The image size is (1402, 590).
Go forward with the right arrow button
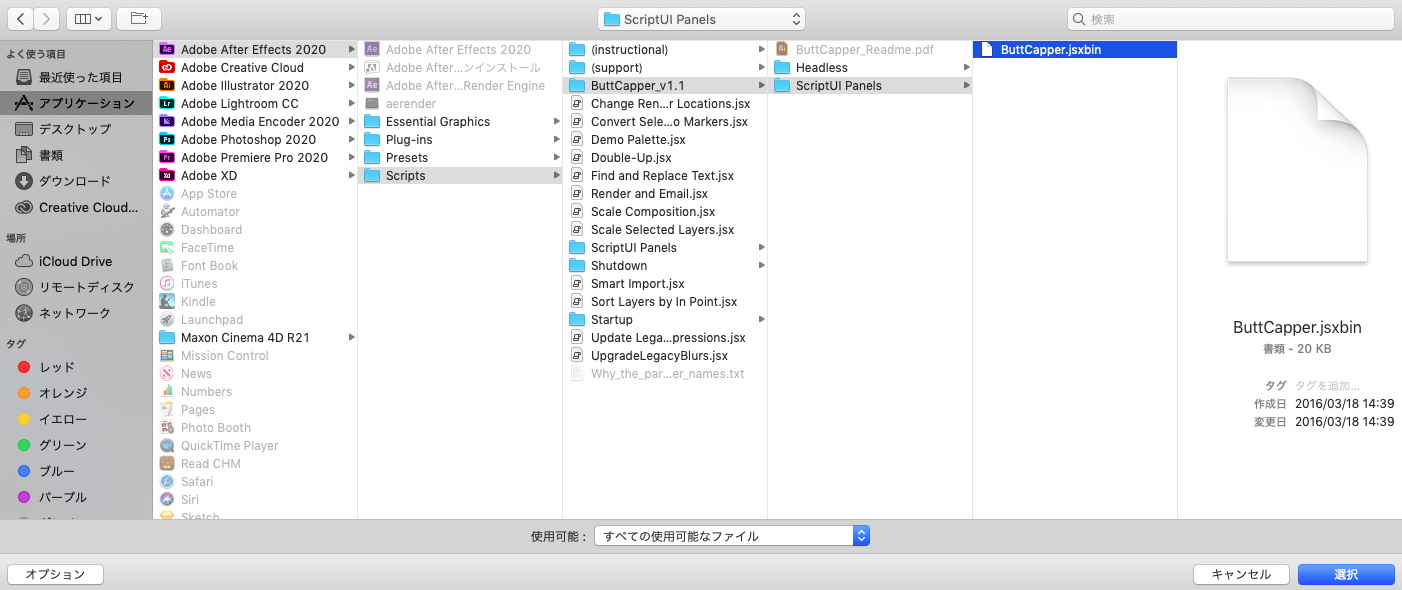click(x=47, y=19)
